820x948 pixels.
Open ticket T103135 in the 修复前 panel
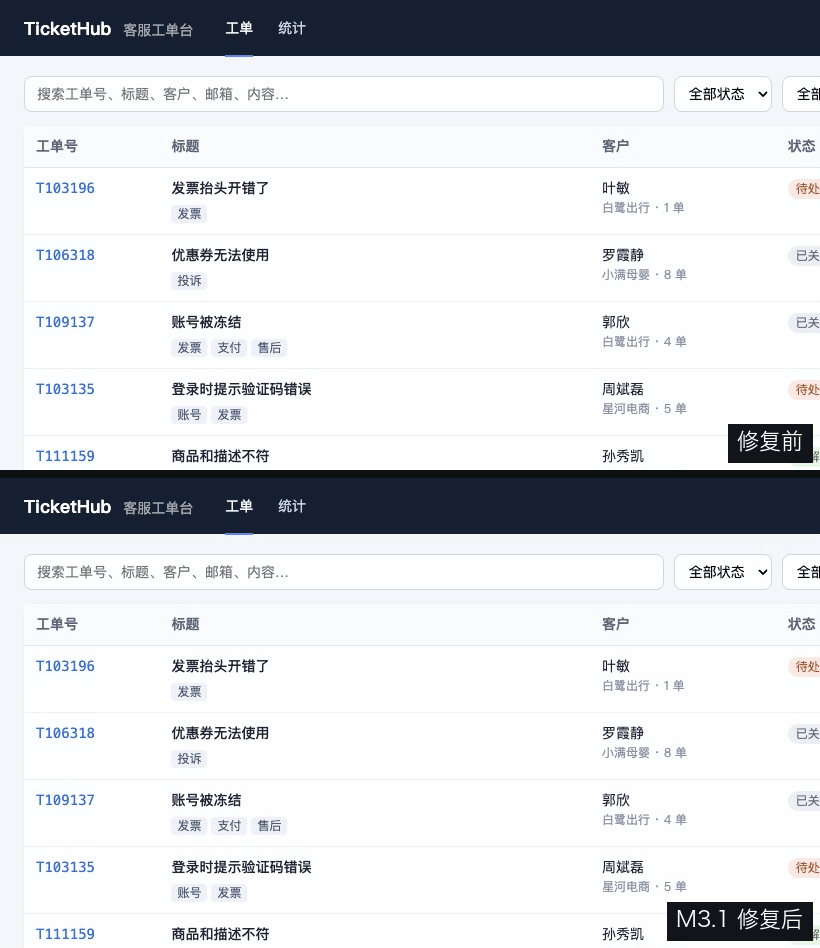pyautogui.click(x=65, y=389)
